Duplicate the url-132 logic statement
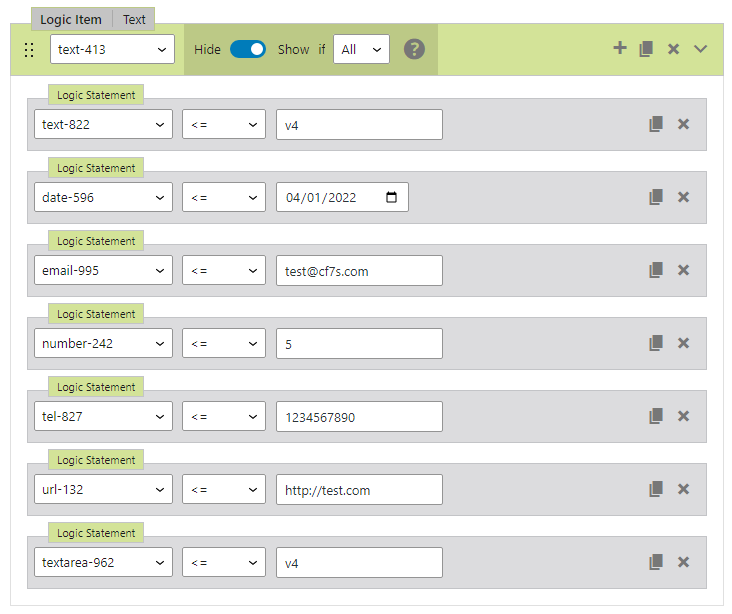This screenshot has width=732, height=614. click(656, 489)
